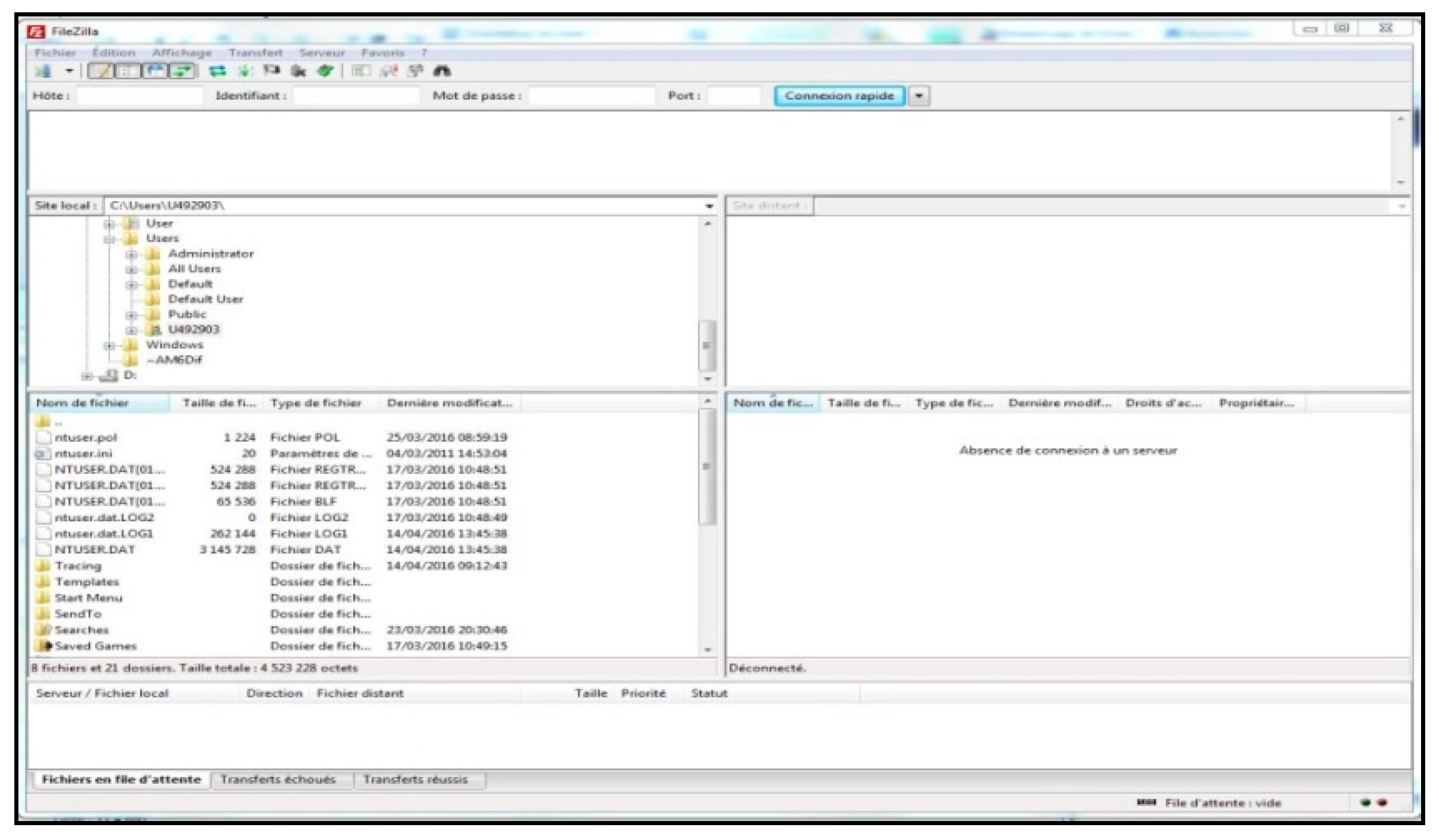This screenshot has height=840, width=1439.
Task: Toggle the message log display
Action: tap(100, 71)
